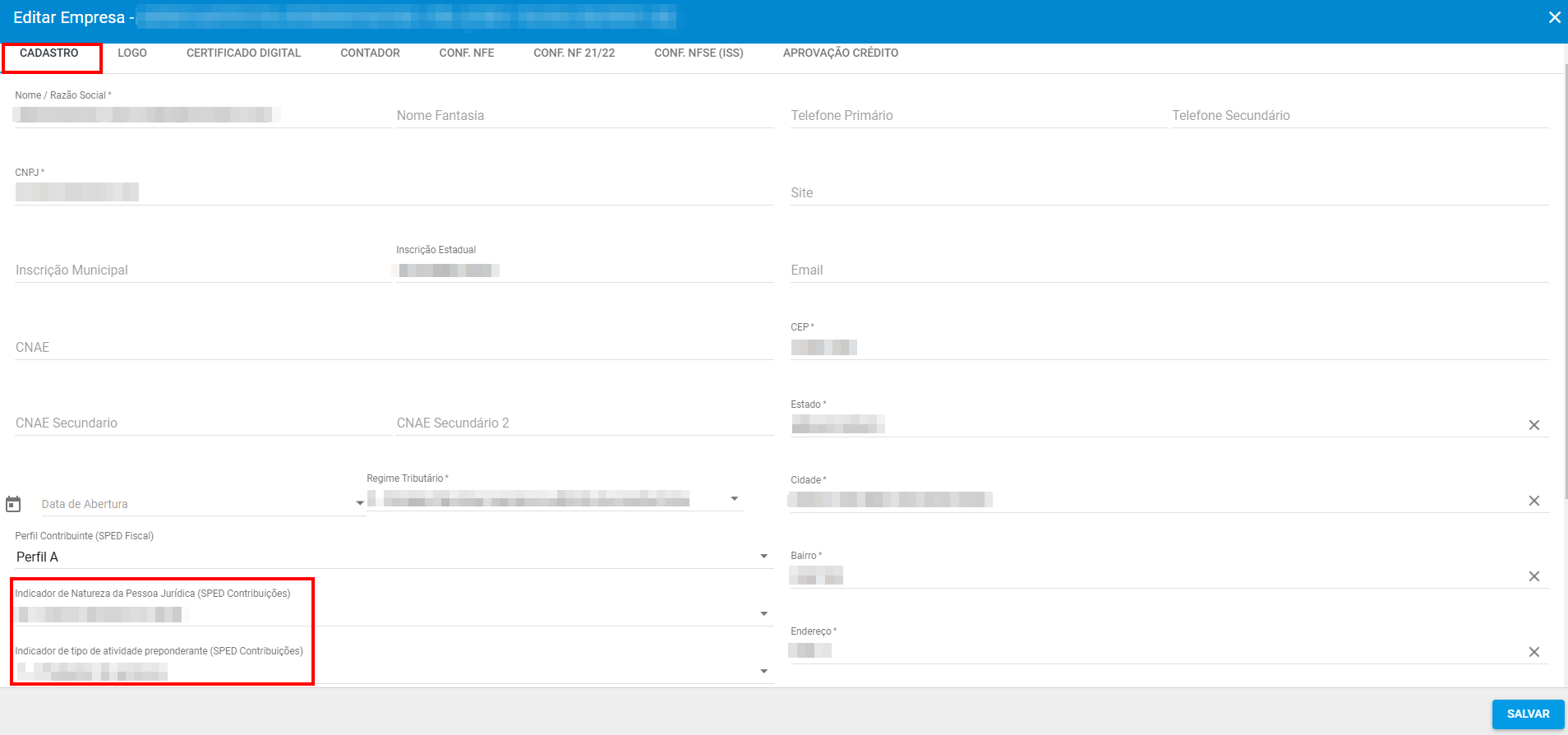Click the CNAE Secundário 2 field
The width and height of the screenshot is (1568, 735).
click(584, 423)
